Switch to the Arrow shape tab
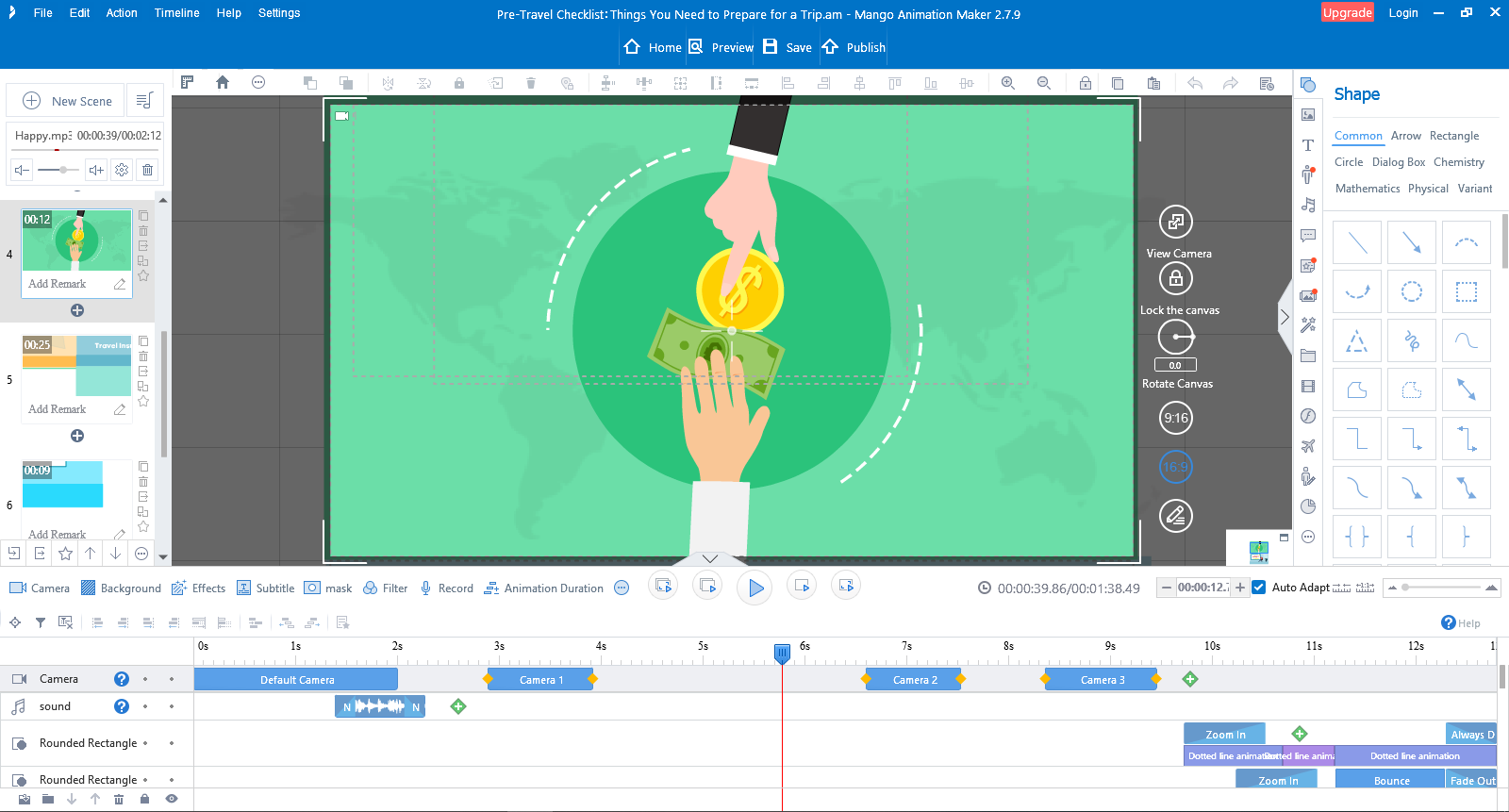Image resolution: width=1509 pixels, height=812 pixels. tap(1405, 136)
